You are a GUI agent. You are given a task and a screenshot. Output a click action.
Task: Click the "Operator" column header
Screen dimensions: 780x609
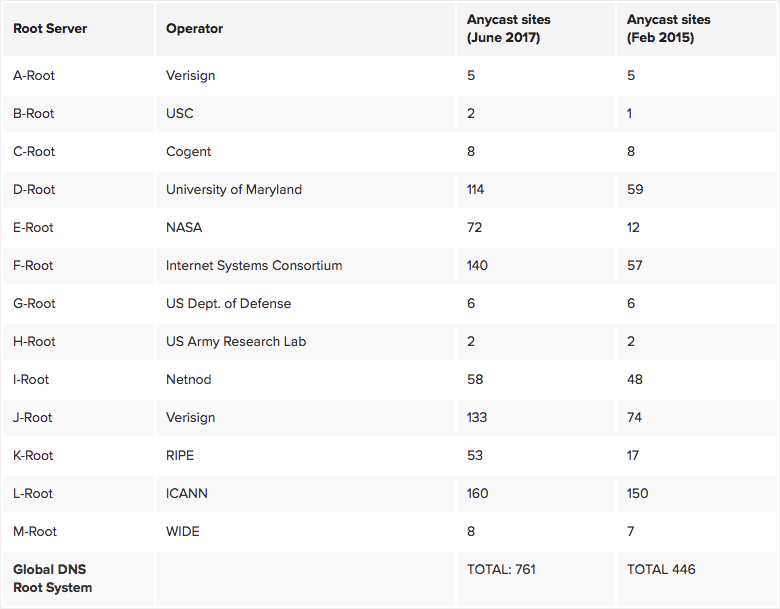[195, 29]
